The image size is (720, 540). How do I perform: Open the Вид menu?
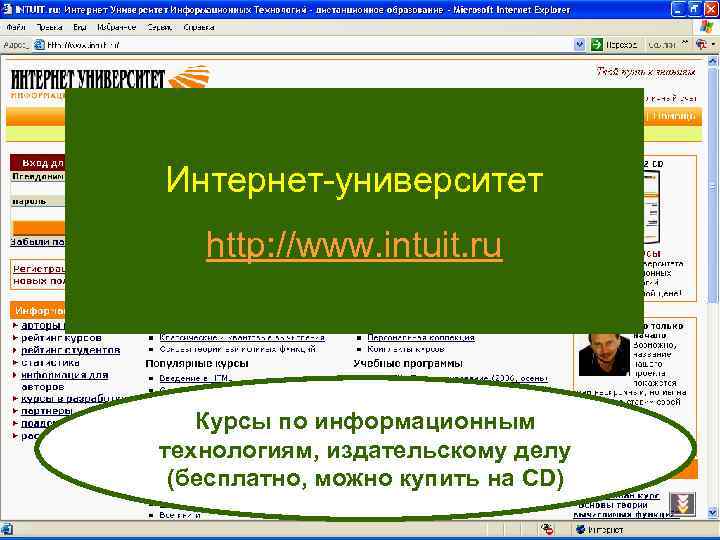[79, 27]
